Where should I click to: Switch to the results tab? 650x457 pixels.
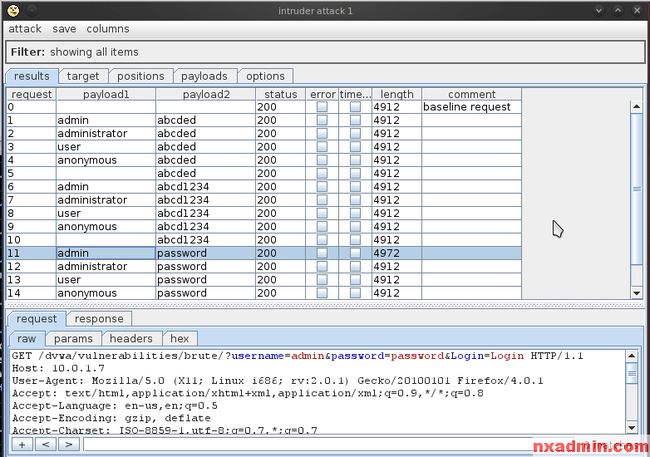pos(32,76)
